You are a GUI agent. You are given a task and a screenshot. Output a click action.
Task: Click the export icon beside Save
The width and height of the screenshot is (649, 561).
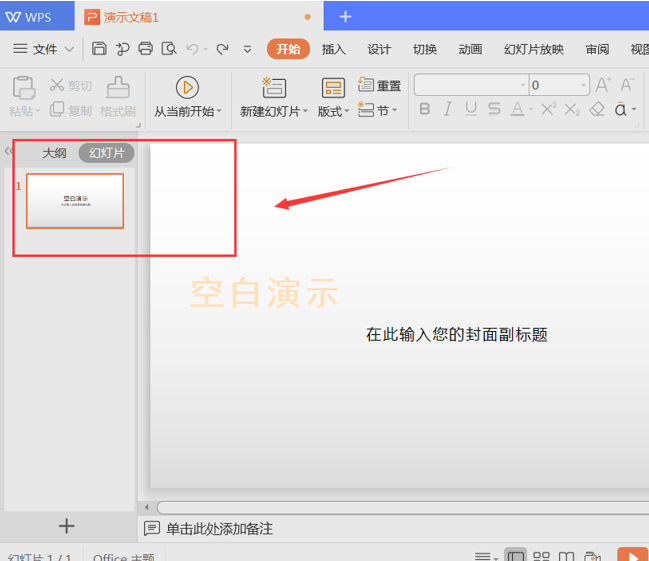coord(122,49)
